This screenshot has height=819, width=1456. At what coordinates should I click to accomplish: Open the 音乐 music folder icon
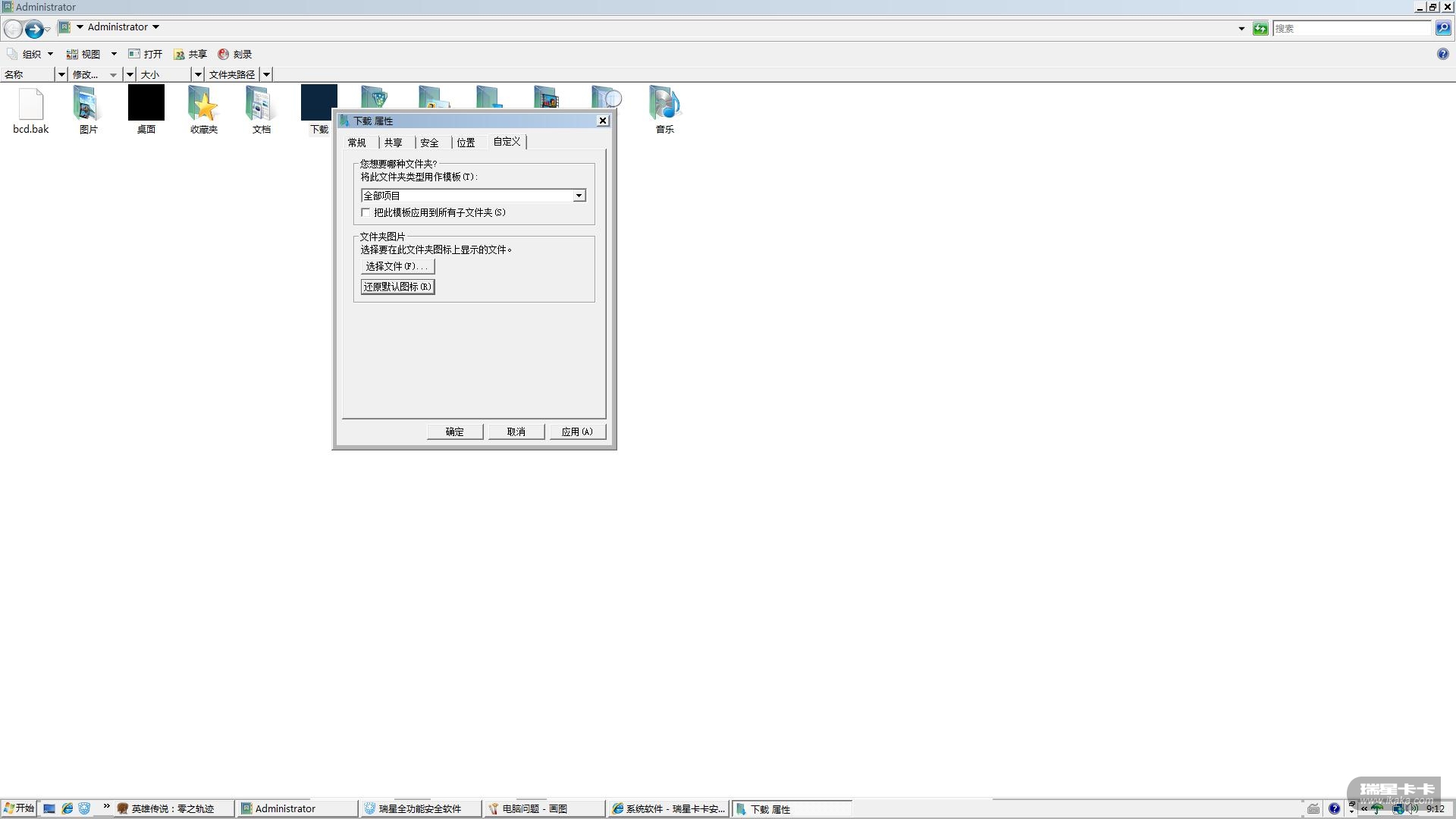pos(664,104)
